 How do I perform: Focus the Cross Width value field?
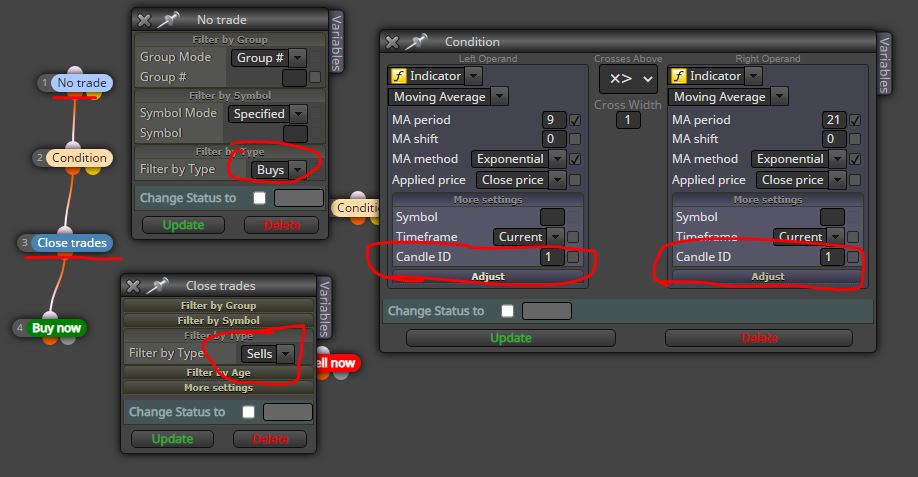[x=628, y=121]
